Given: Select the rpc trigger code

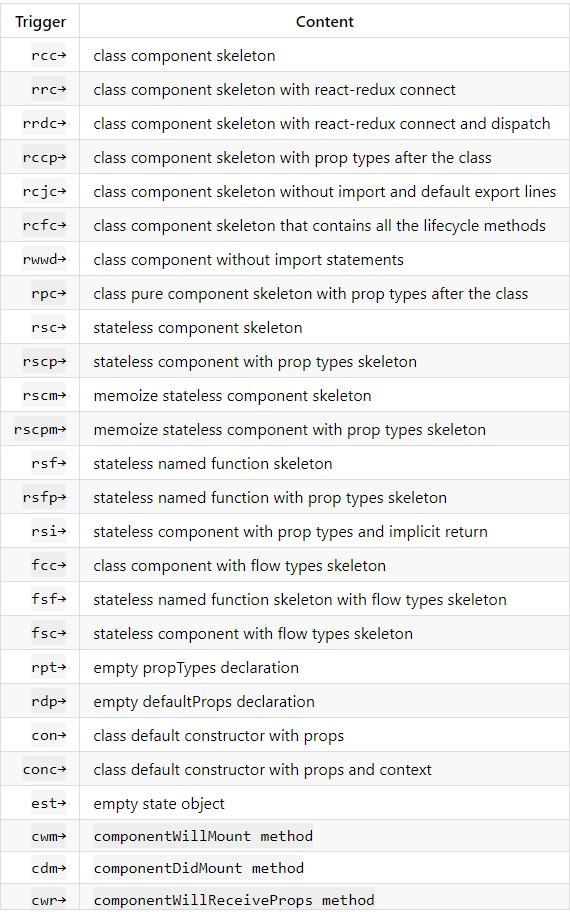Looking at the screenshot, I should coord(49,294).
